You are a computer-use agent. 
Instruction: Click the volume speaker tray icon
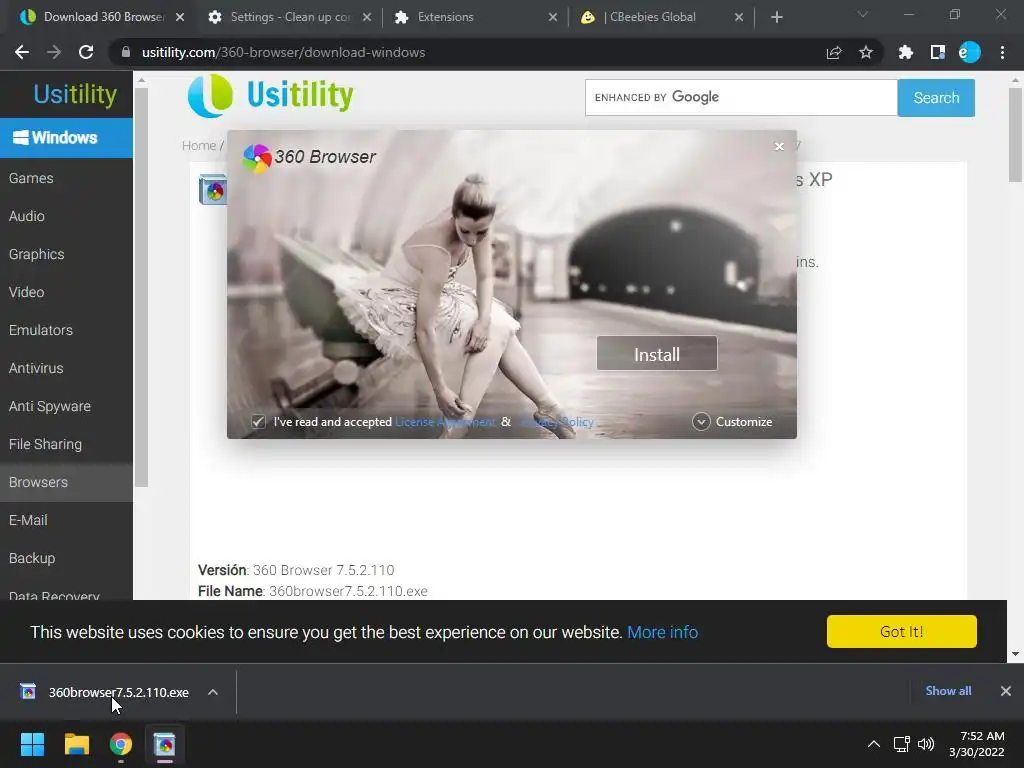(x=925, y=744)
